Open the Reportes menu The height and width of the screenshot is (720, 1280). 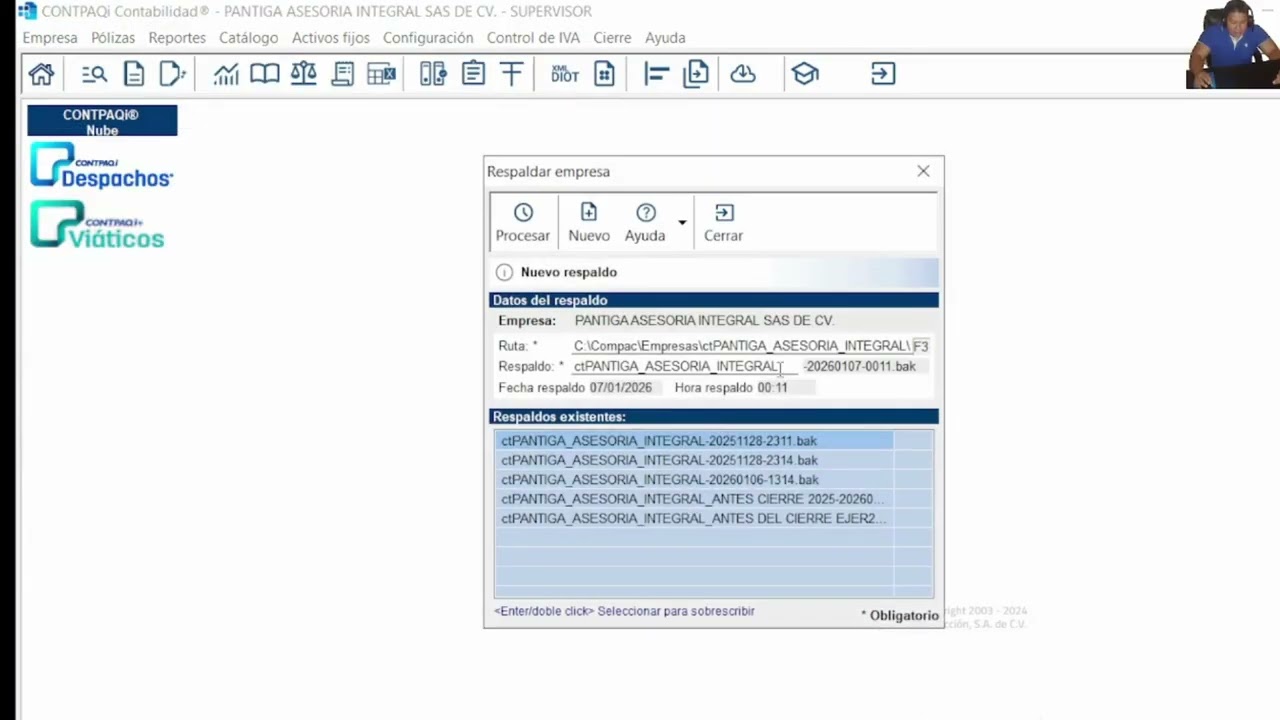177,37
